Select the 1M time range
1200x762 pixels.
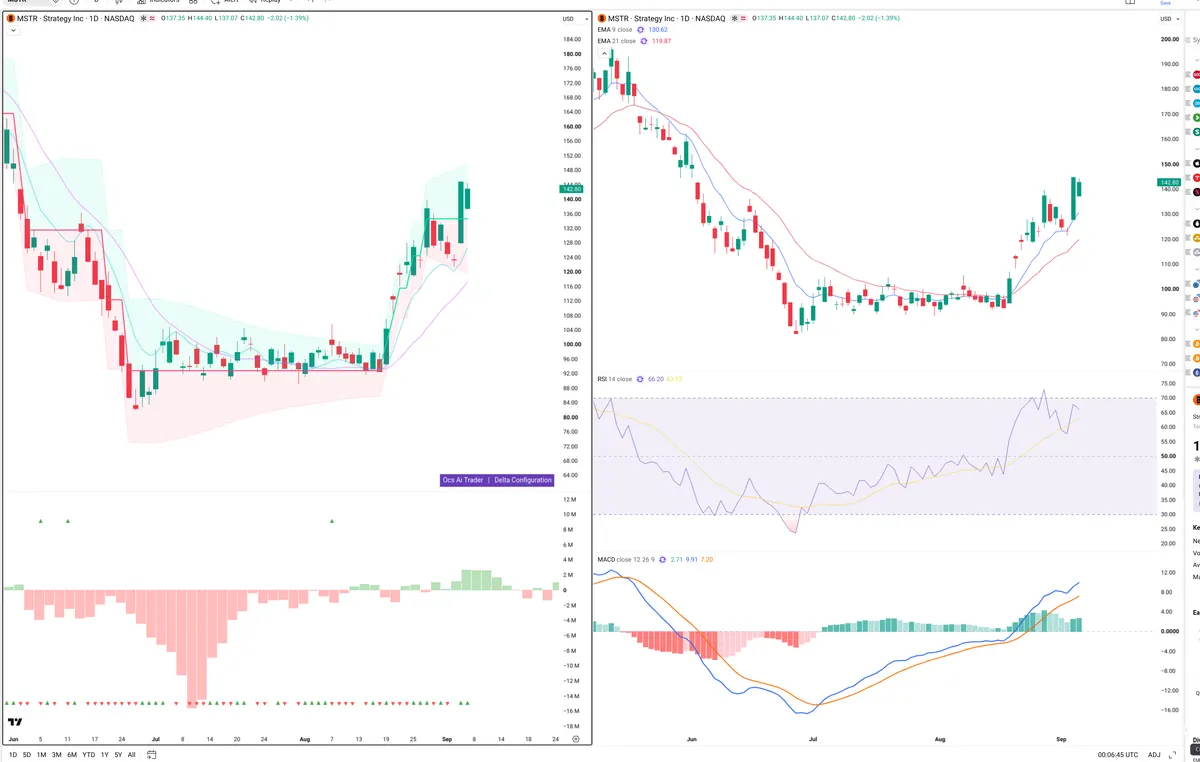click(41, 754)
